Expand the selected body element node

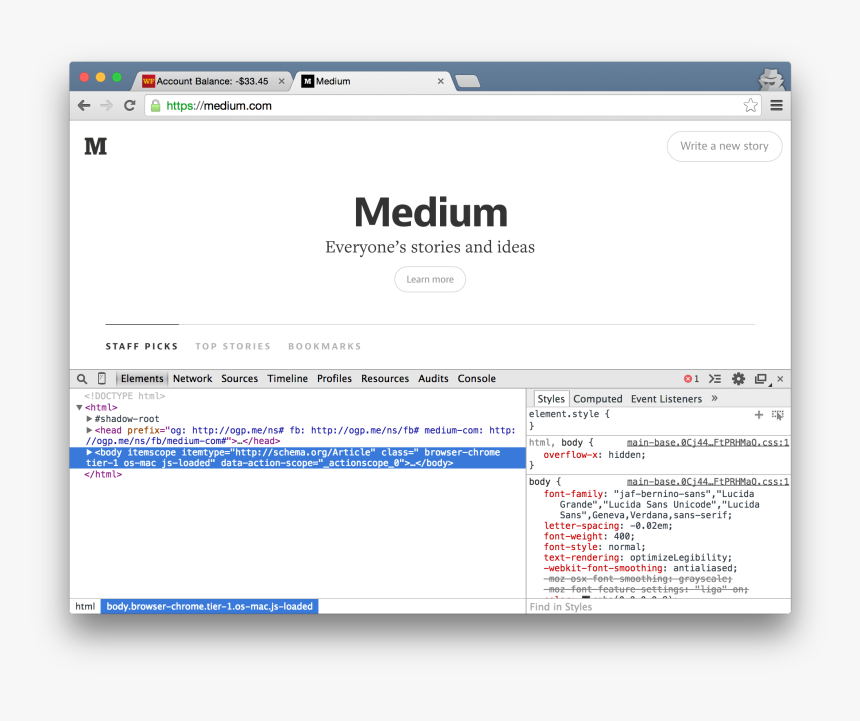pos(89,452)
